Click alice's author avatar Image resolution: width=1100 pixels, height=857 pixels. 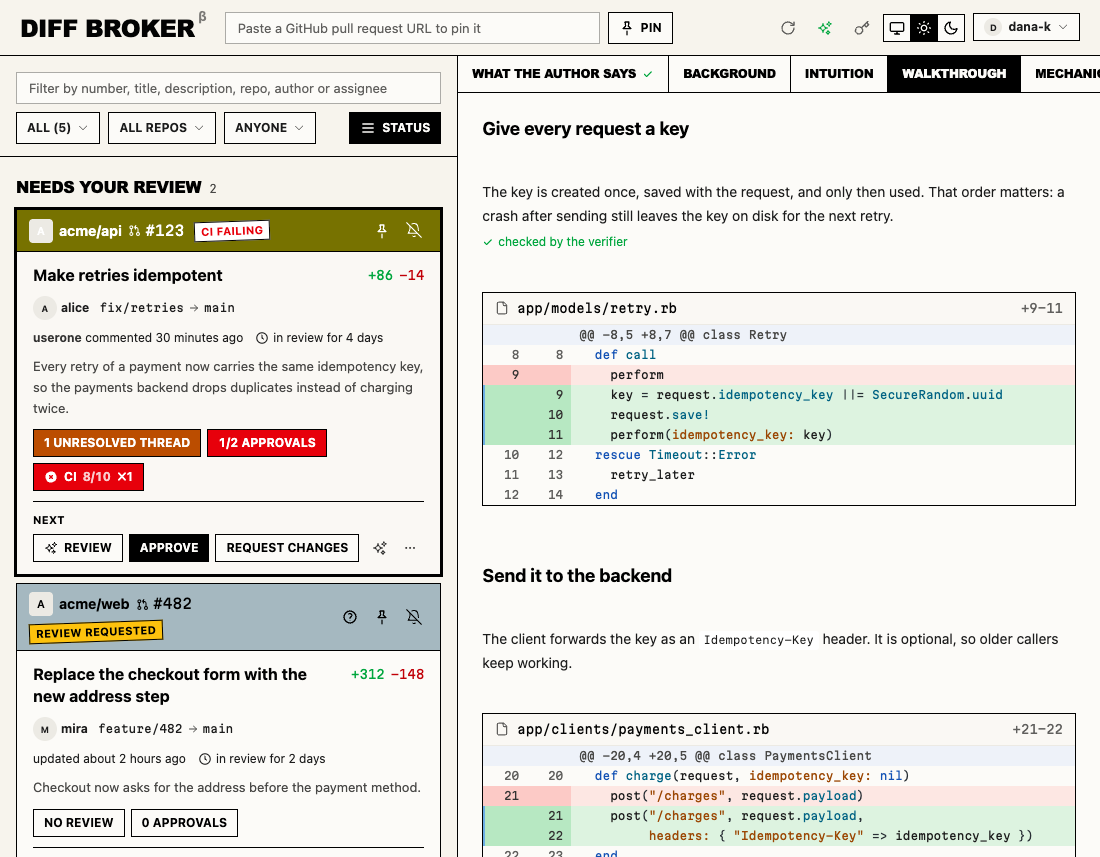coord(45,308)
